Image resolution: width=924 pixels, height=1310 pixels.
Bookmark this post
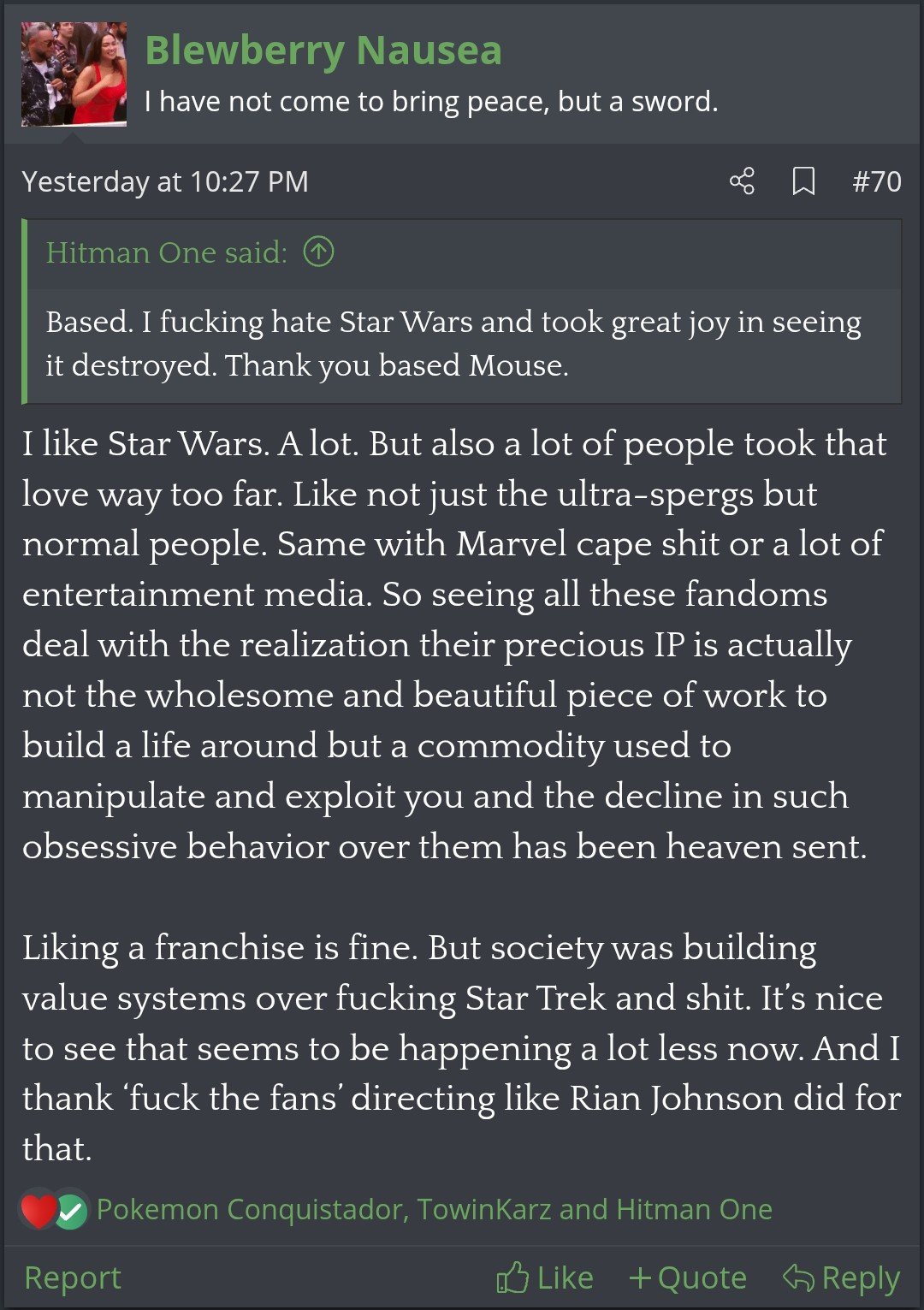(803, 181)
